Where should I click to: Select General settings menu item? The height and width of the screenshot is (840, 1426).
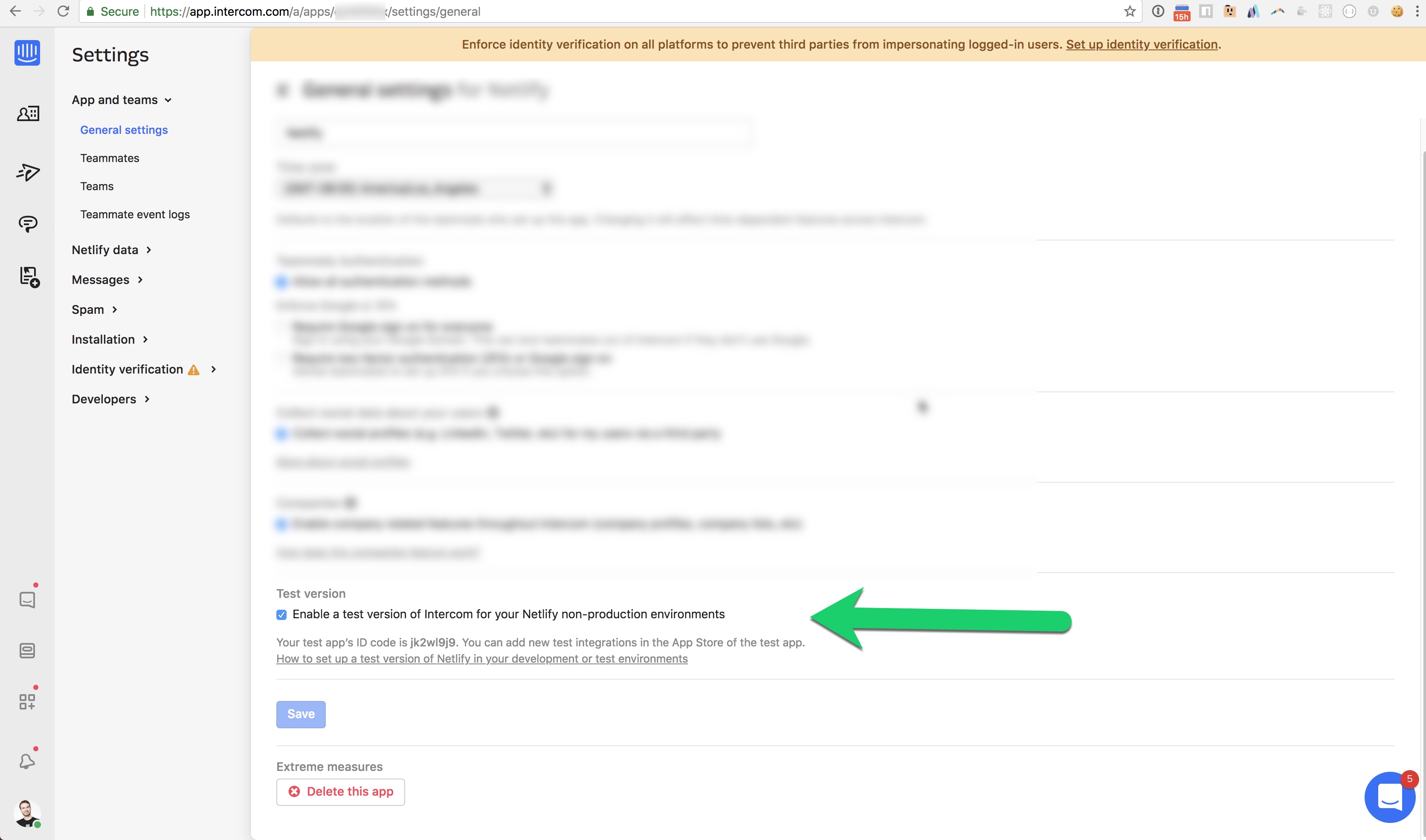point(124,130)
